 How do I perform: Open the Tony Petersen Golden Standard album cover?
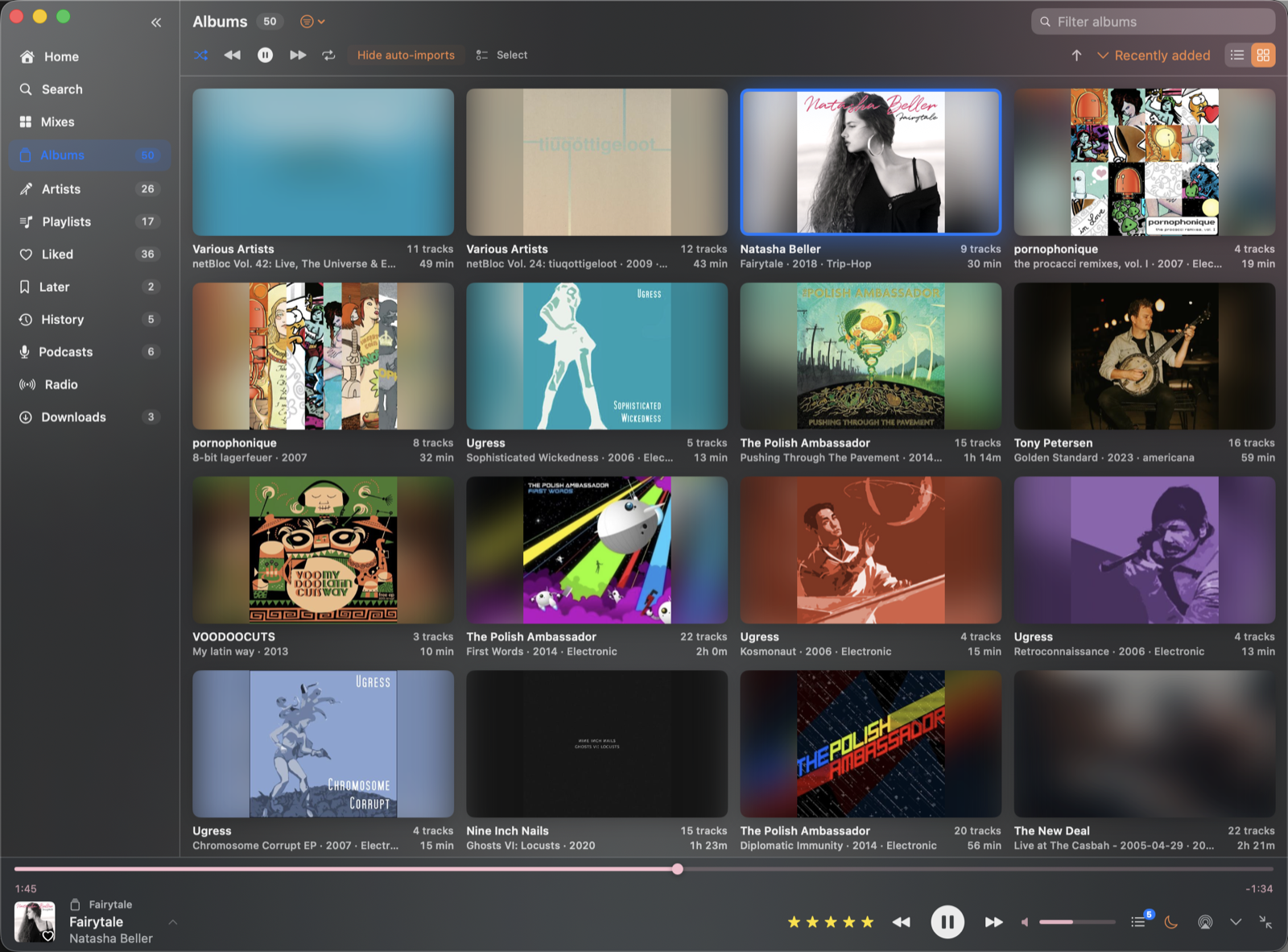[x=1144, y=356]
